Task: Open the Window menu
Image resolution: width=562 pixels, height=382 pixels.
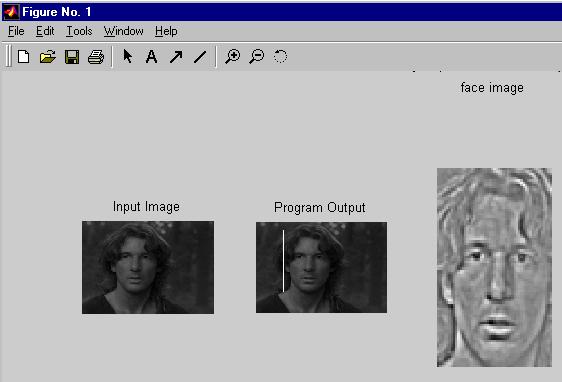Action: click(124, 31)
